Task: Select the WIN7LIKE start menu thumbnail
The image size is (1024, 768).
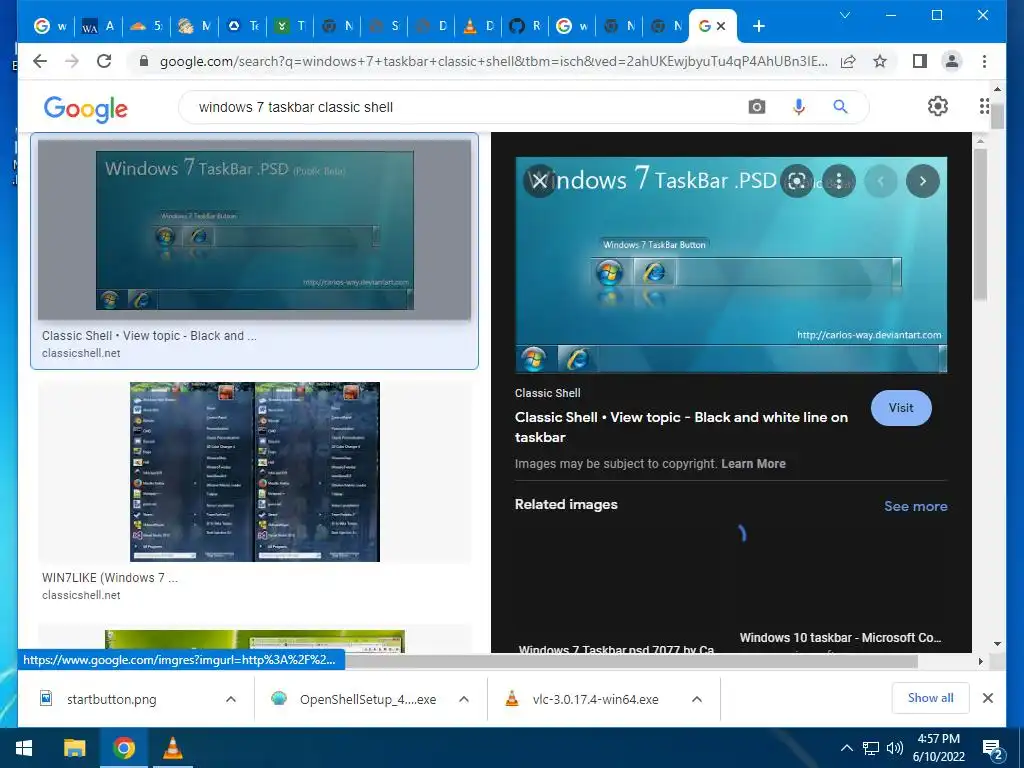Action: point(255,472)
